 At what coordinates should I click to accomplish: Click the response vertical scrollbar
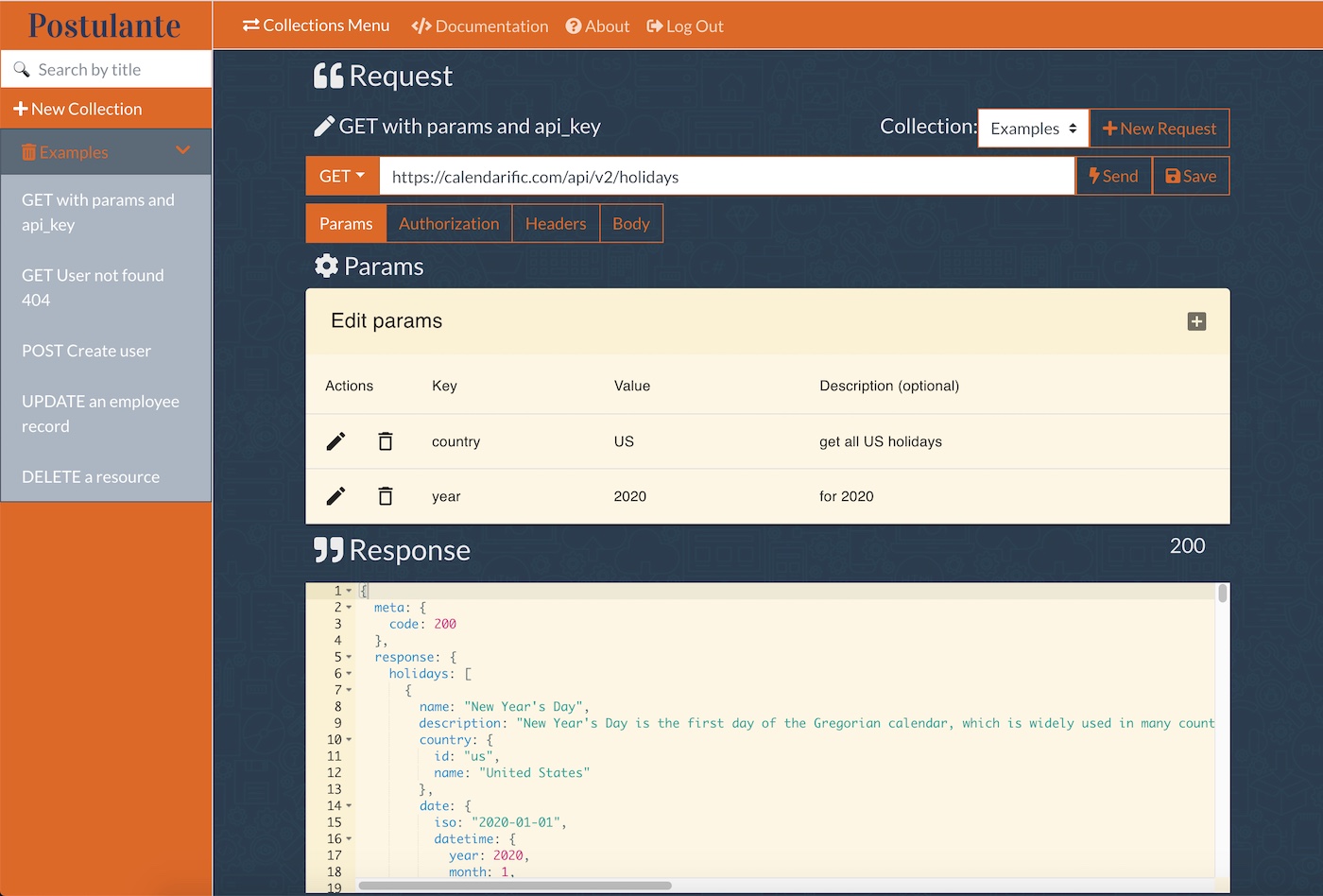pyautogui.click(x=1223, y=594)
